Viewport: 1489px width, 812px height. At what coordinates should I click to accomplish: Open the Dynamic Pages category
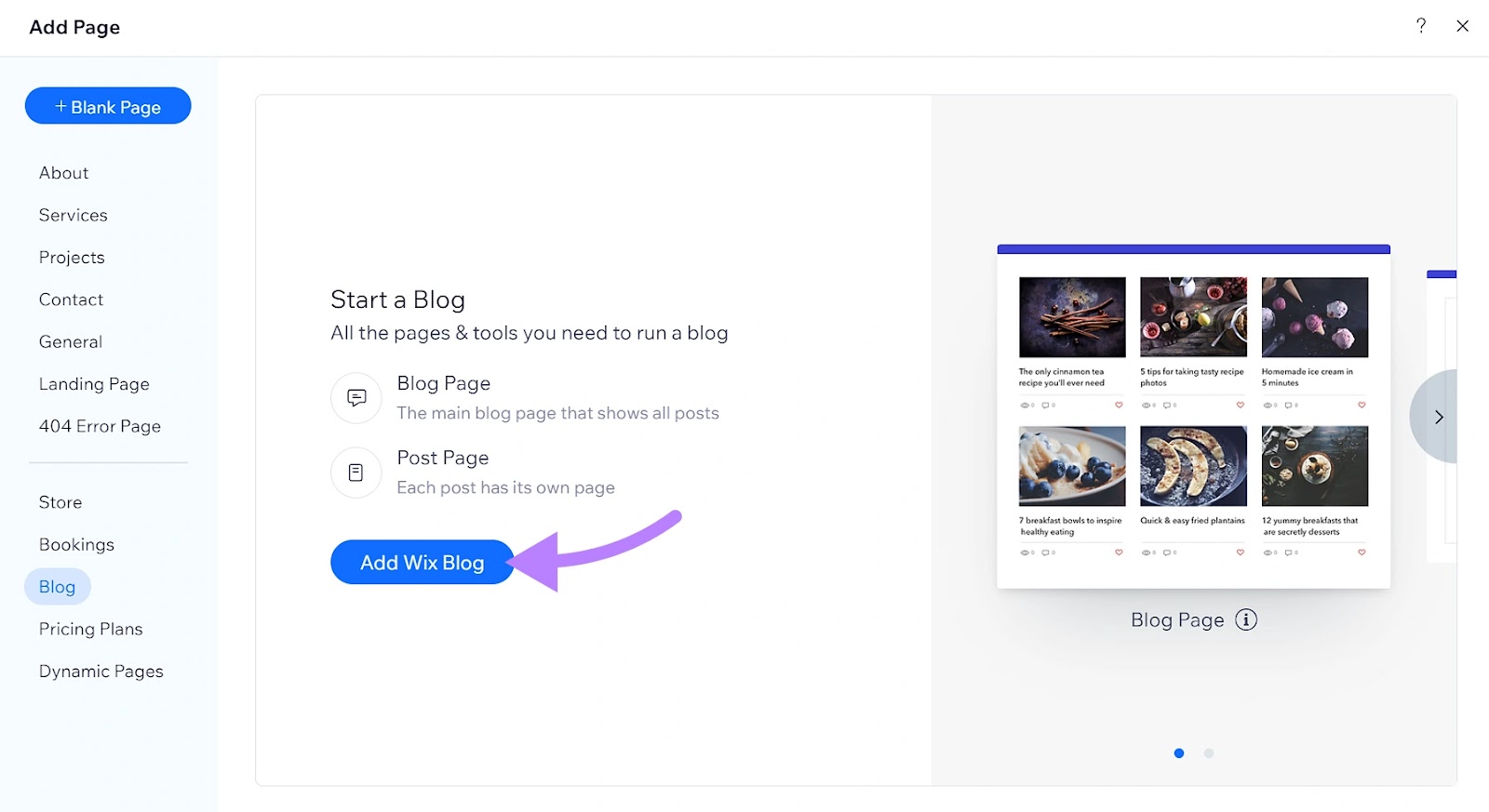tap(101, 672)
